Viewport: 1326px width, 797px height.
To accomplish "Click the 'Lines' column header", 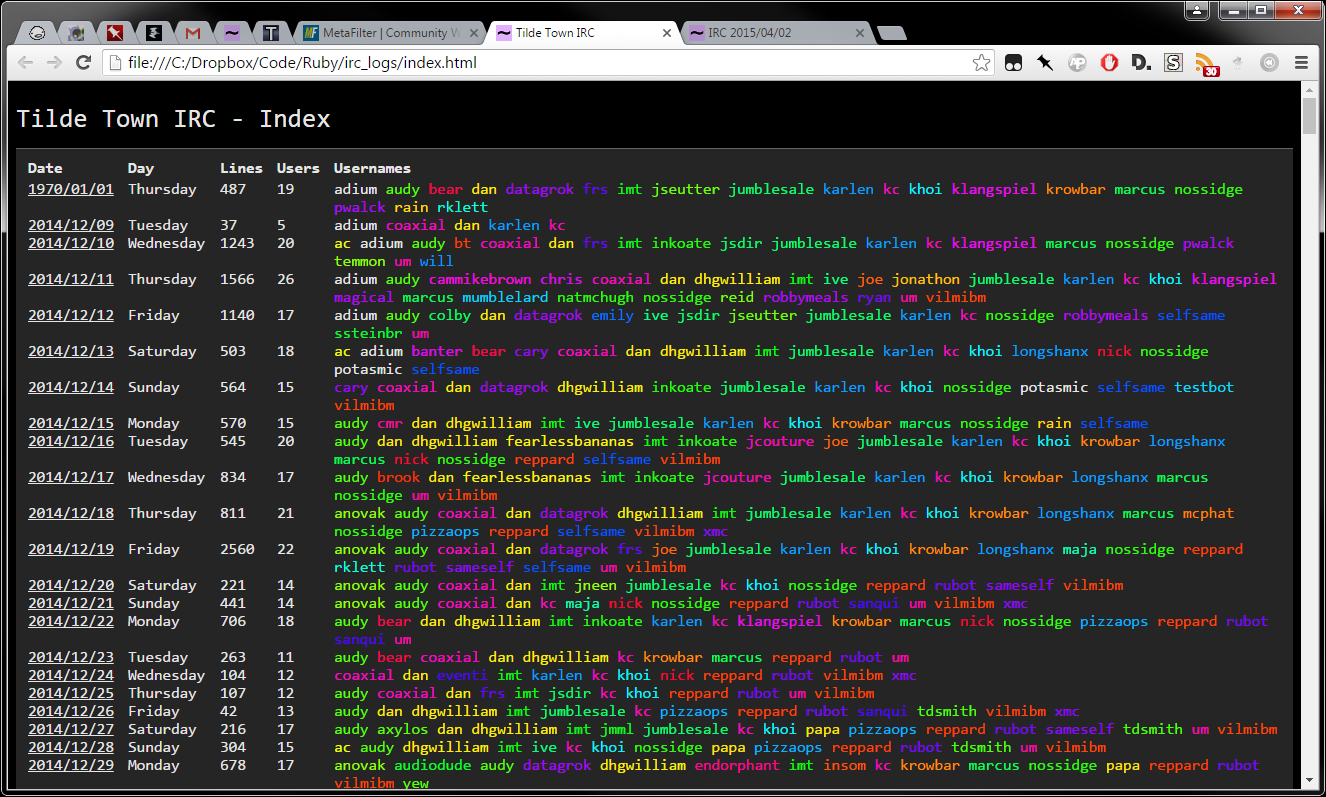I will 241,168.
